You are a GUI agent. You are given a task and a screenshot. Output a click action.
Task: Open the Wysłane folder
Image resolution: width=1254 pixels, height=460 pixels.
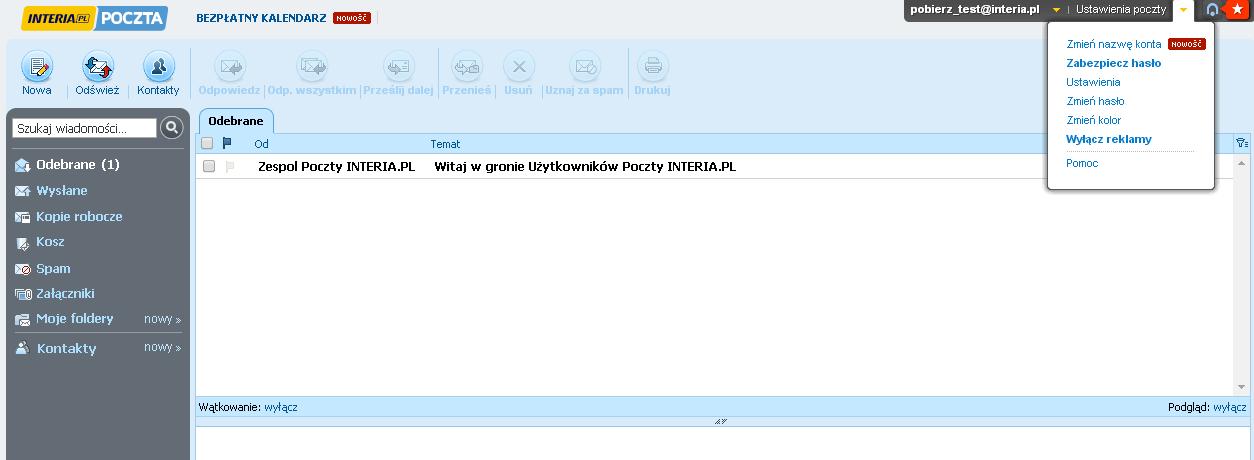click(x=62, y=190)
